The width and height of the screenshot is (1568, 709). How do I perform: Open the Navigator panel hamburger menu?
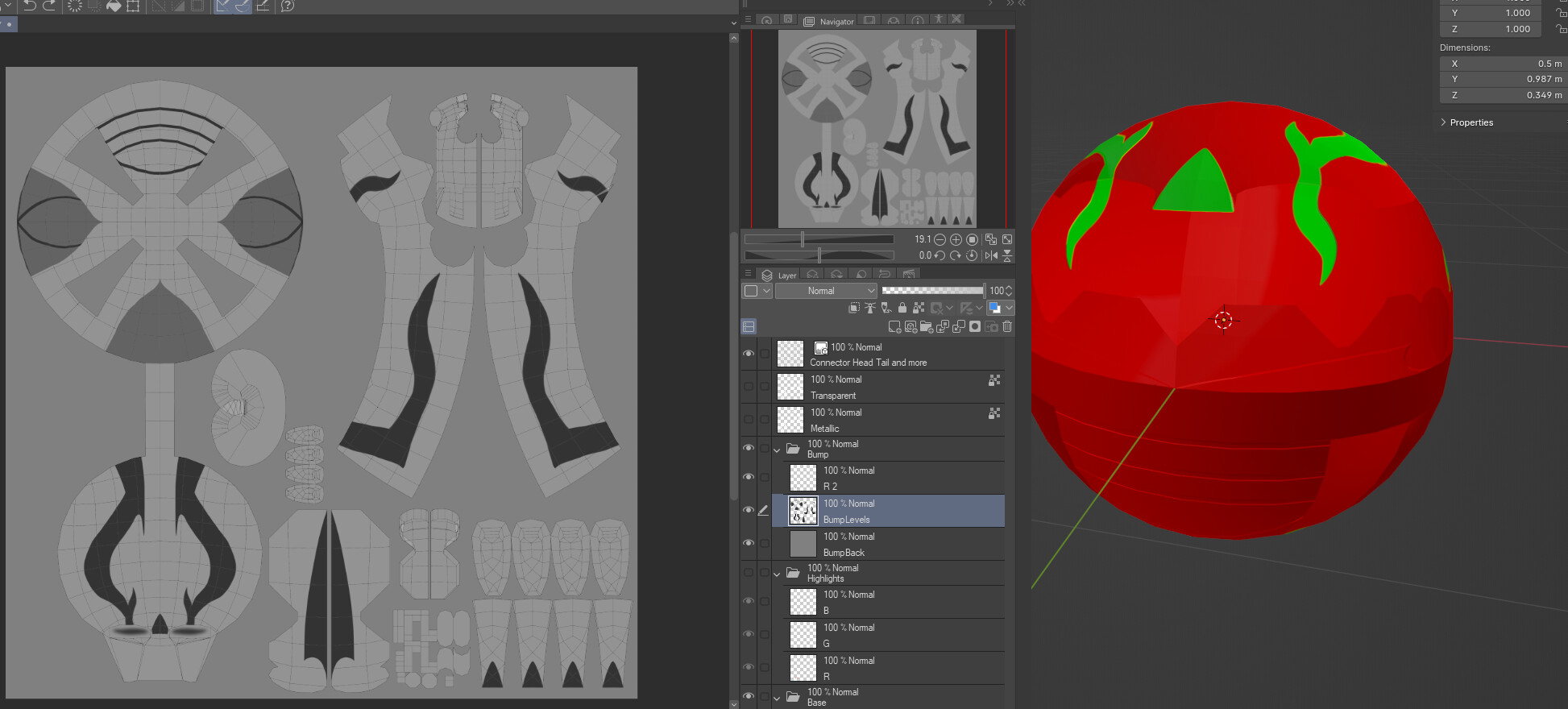tap(749, 19)
